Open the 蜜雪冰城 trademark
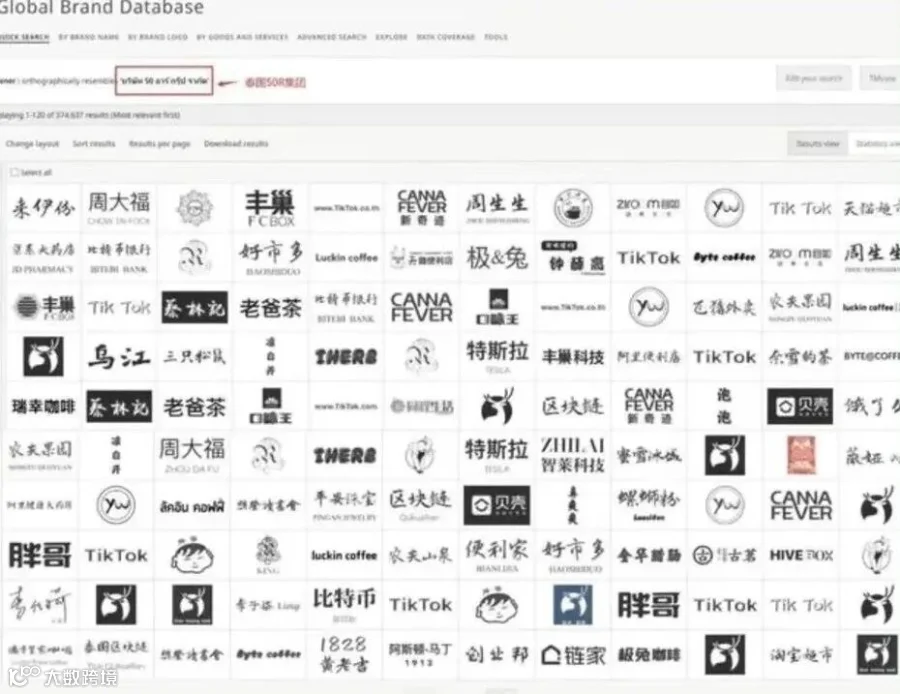 pyautogui.click(x=649, y=456)
